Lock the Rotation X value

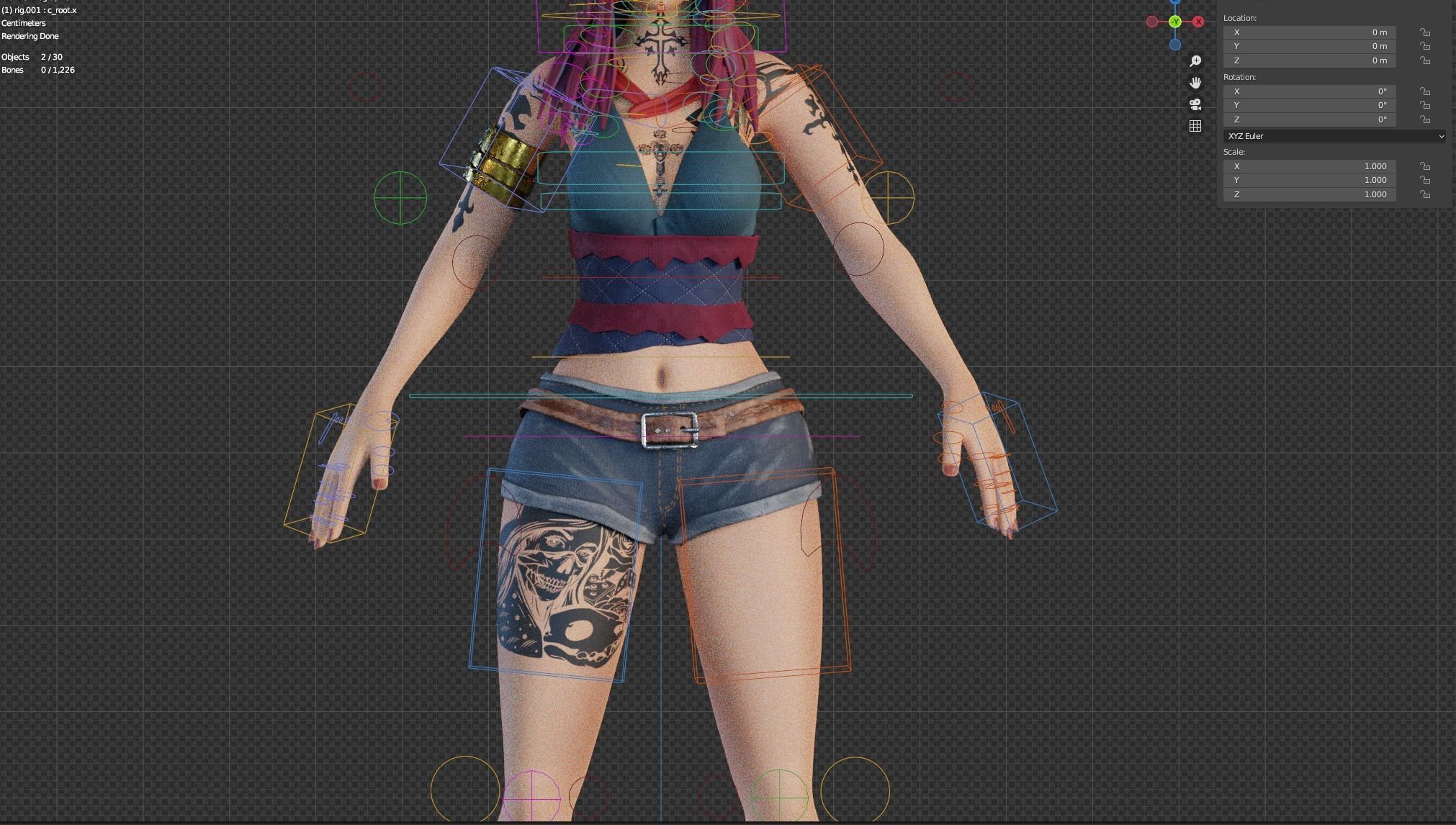click(x=1425, y=91)
